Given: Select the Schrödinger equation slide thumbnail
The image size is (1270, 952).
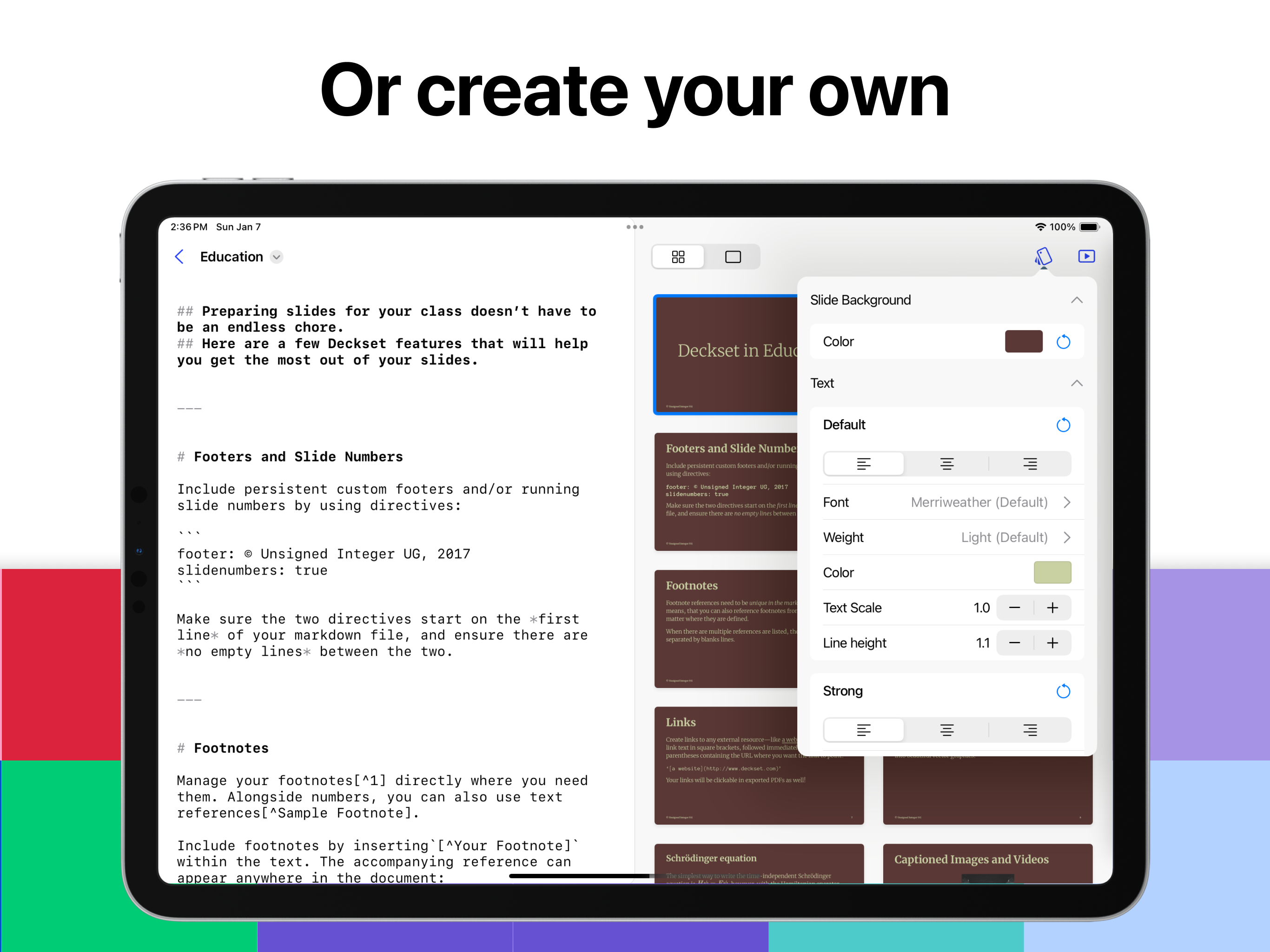Looking at the screenshot, I should (759, 864).
